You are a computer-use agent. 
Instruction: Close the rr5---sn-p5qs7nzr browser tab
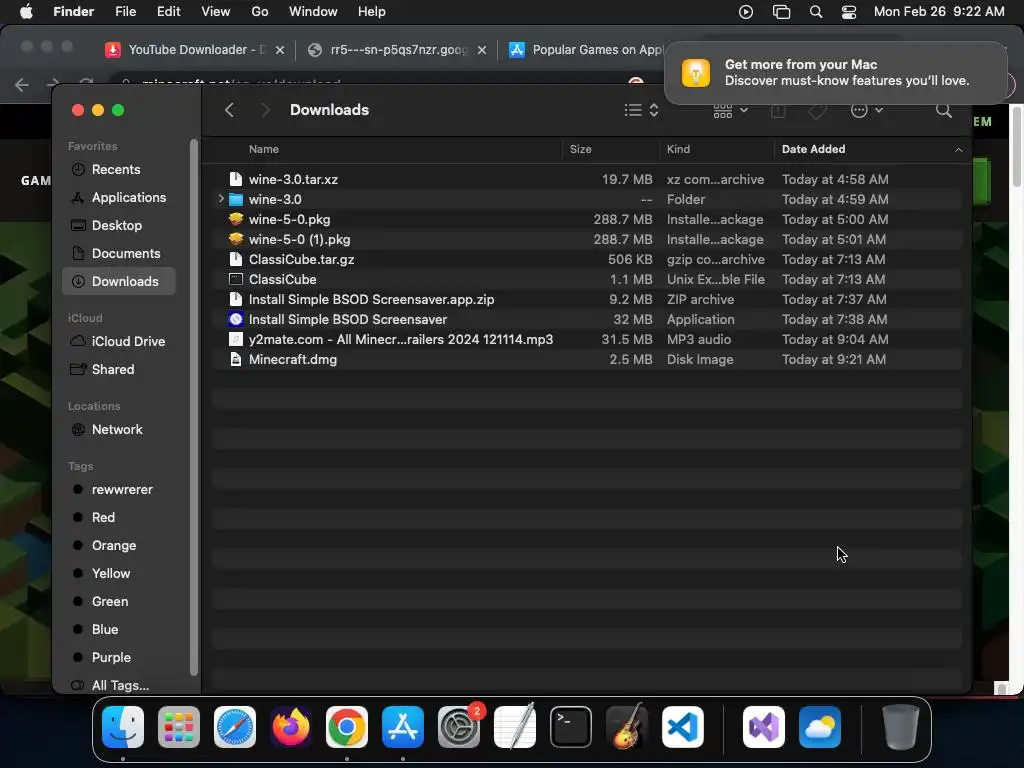point(481,50)
